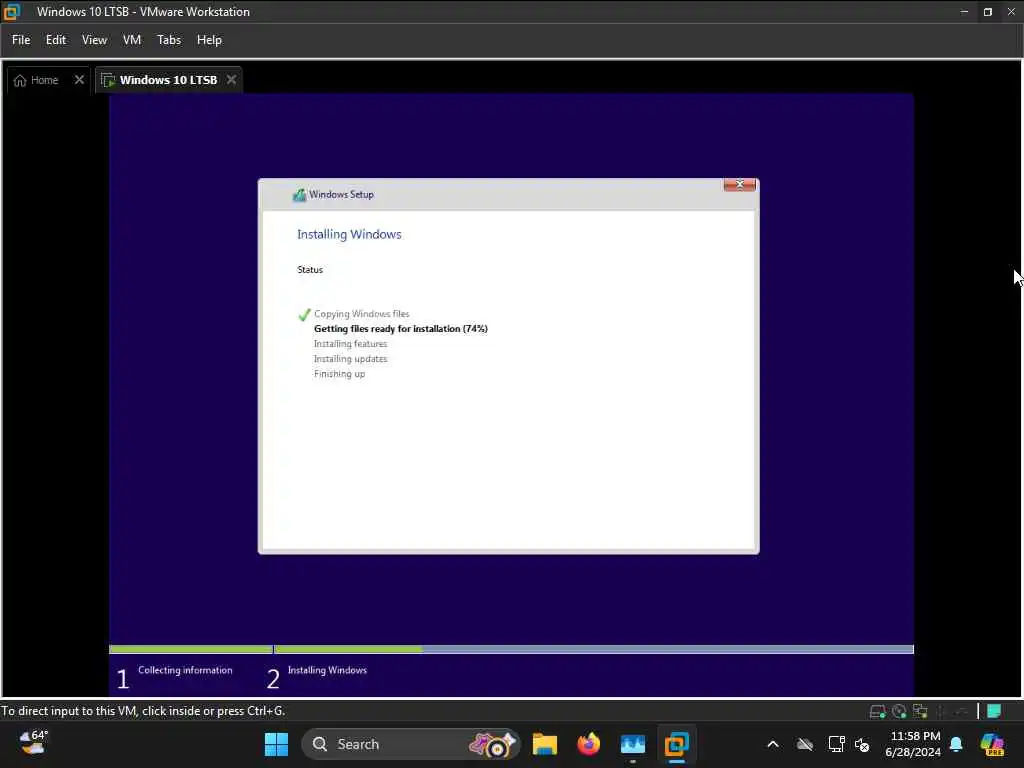Click the muted volume tray icon
This screenshot has width=1024, height=768.
862,744
